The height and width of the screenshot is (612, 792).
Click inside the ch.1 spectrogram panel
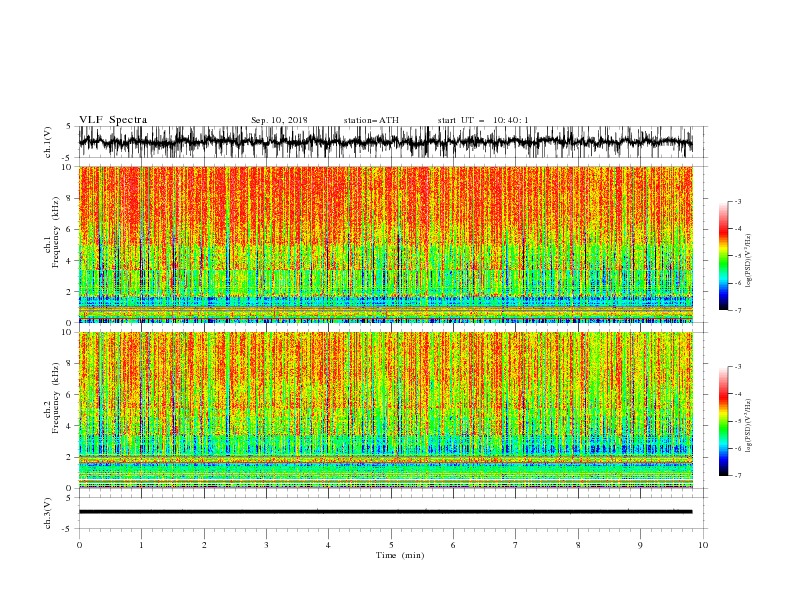pyautogui.click(x=385, y=244)
